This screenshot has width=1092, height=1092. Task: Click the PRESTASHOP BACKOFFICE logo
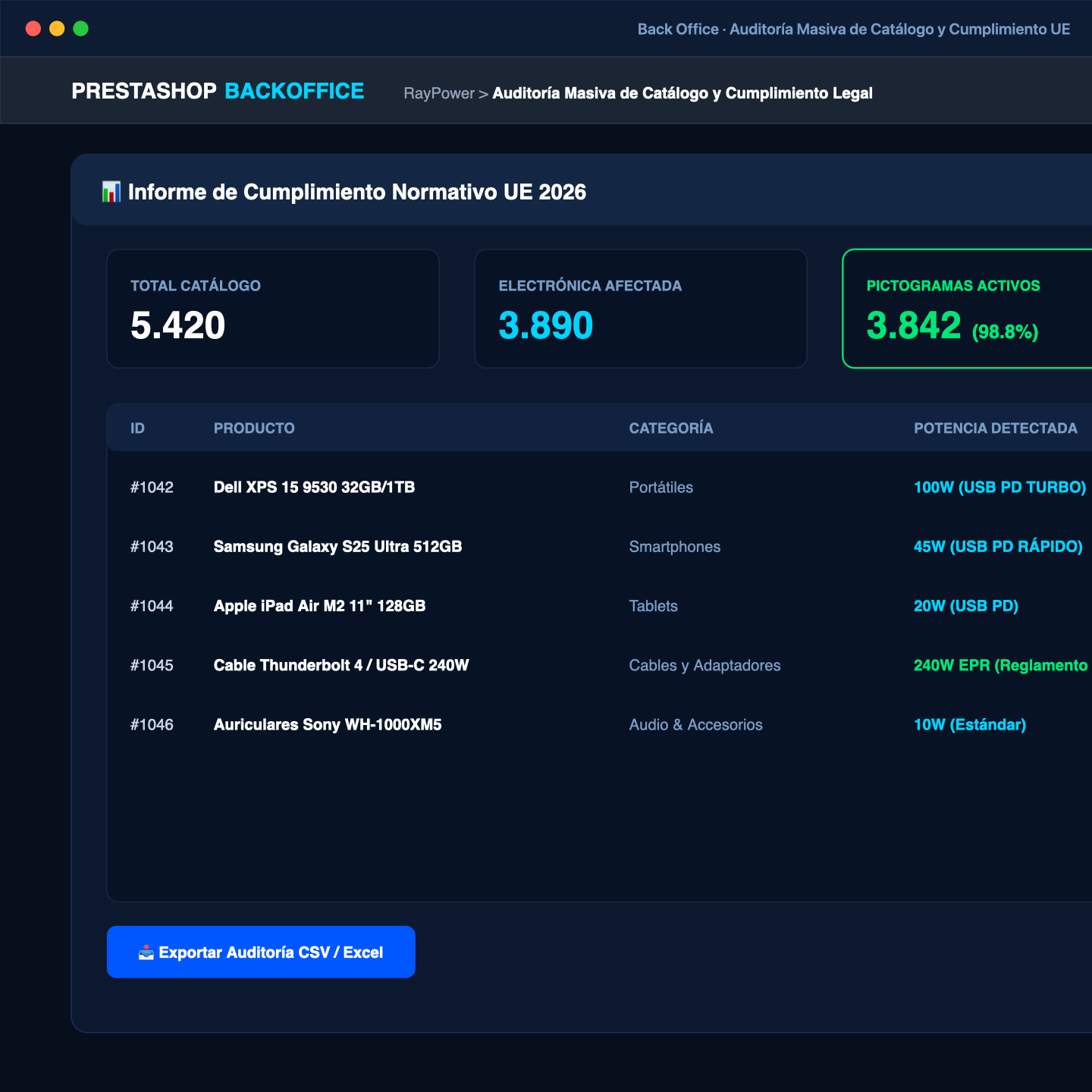(x=218, y=91)
